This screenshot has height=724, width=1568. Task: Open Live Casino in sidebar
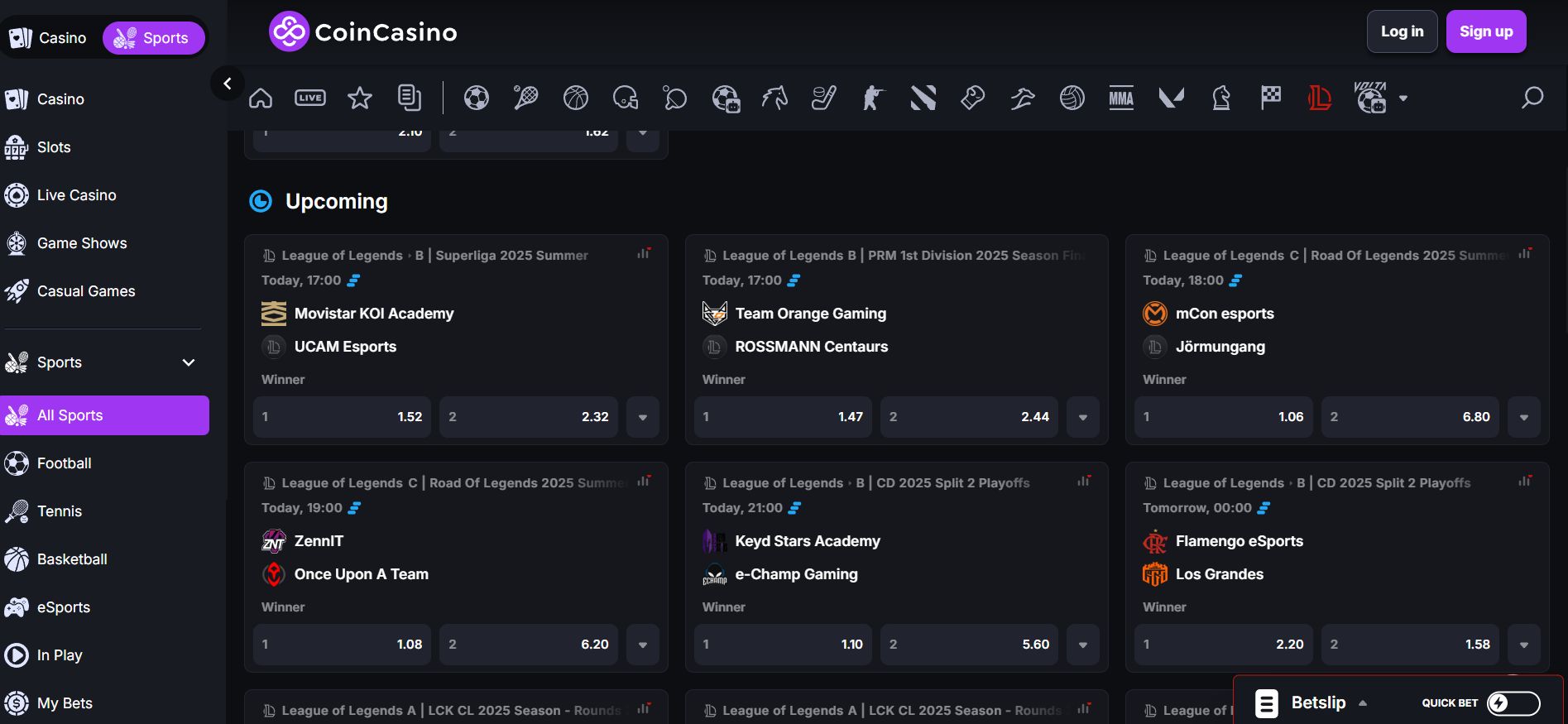pos(76,195)
